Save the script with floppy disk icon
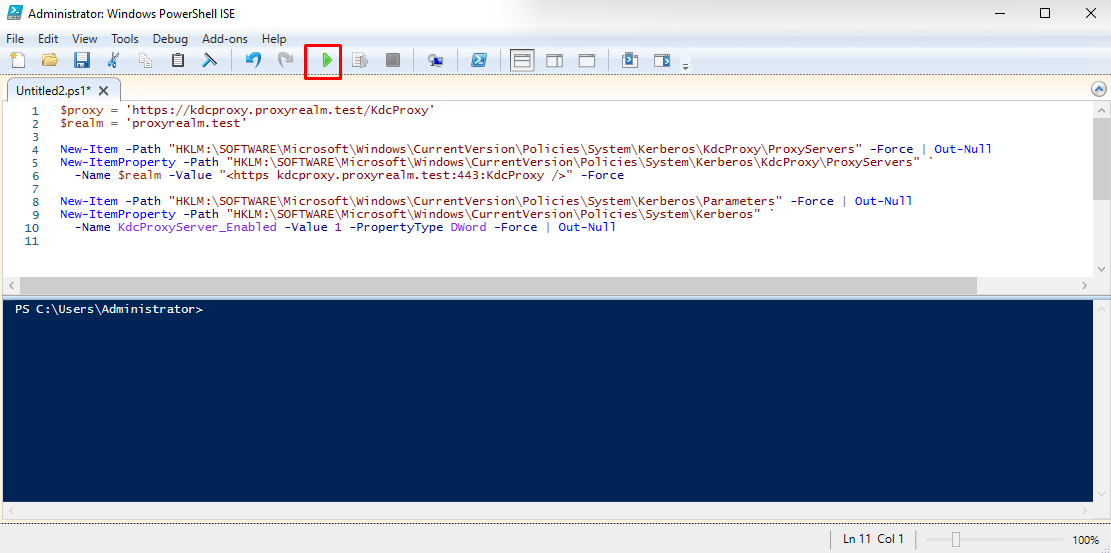This screenshot has height=553, width=1111. pos(82,60)
